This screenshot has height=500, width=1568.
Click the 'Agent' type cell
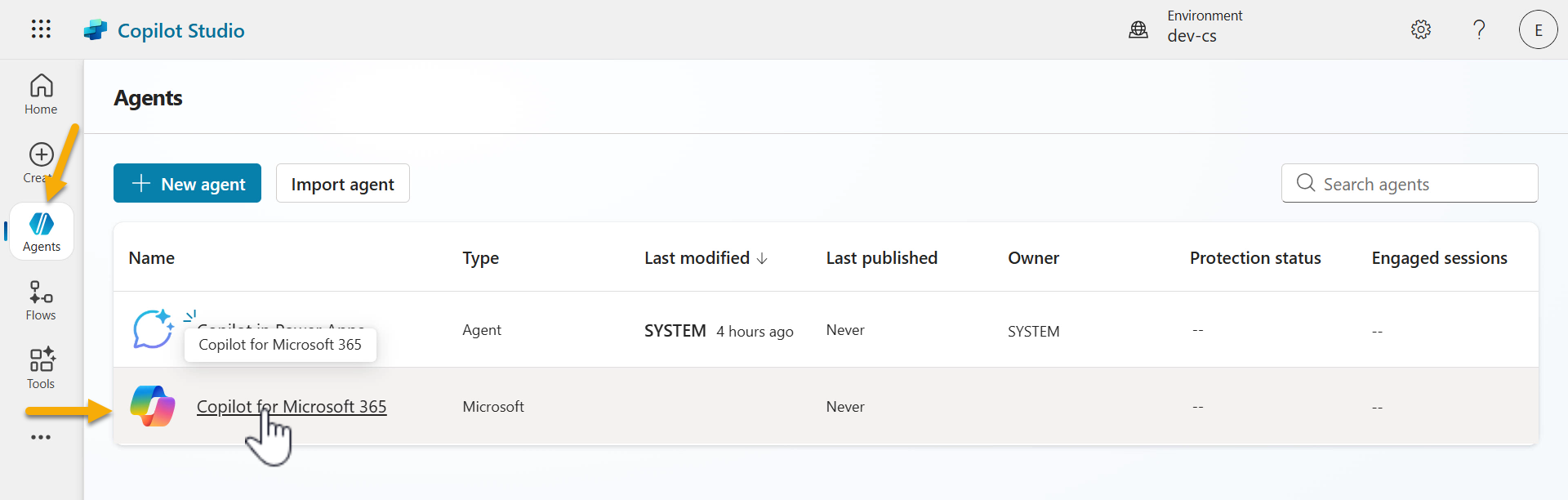pos(482,330)
